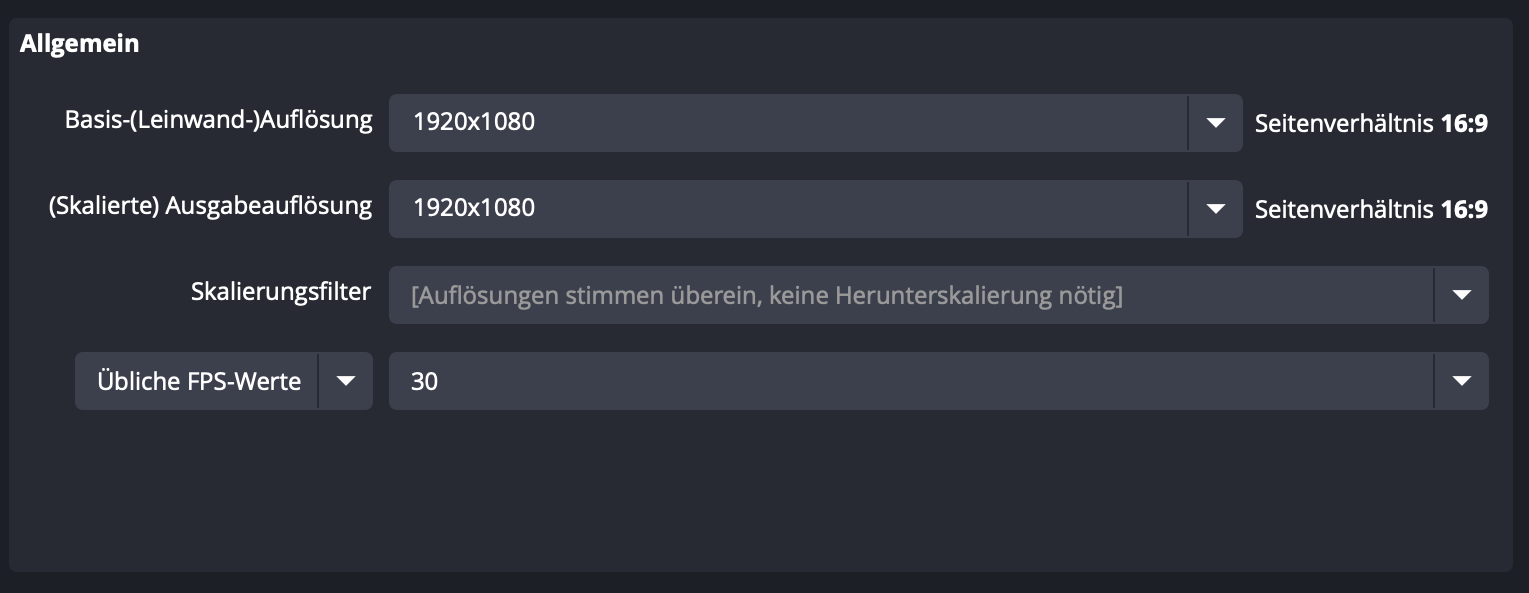Viewport: 1529px width, 593px height.
Task: Click the Basis-(Leinwand-)Auflösung label
Action: click(218, 121)
